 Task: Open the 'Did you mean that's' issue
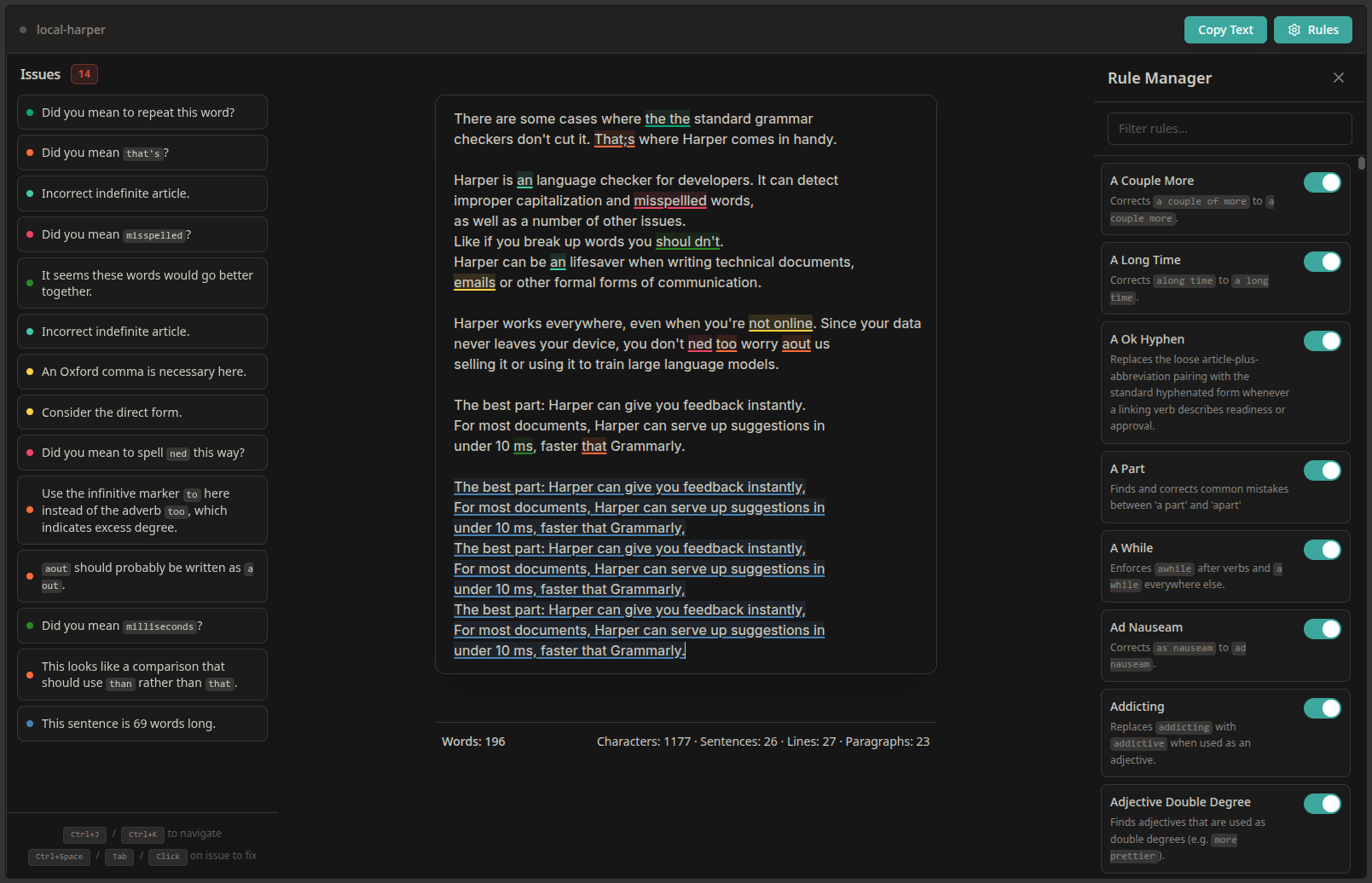142,153
